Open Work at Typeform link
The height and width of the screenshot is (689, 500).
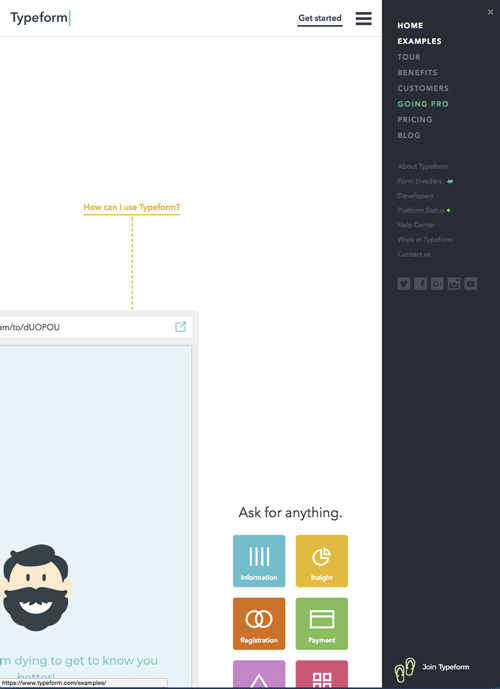pyautogui.click(x=425, y=239)
